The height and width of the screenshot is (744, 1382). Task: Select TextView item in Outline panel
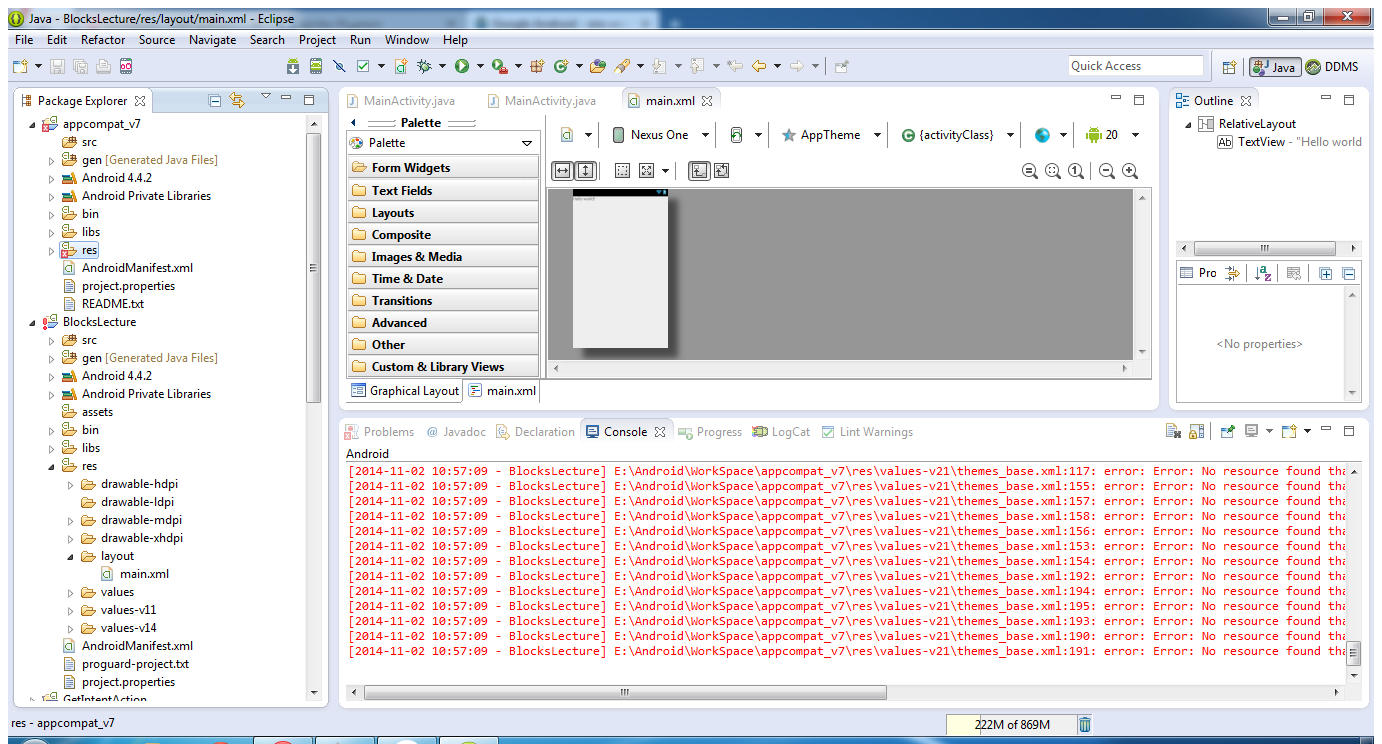[x=1288, y=142]
